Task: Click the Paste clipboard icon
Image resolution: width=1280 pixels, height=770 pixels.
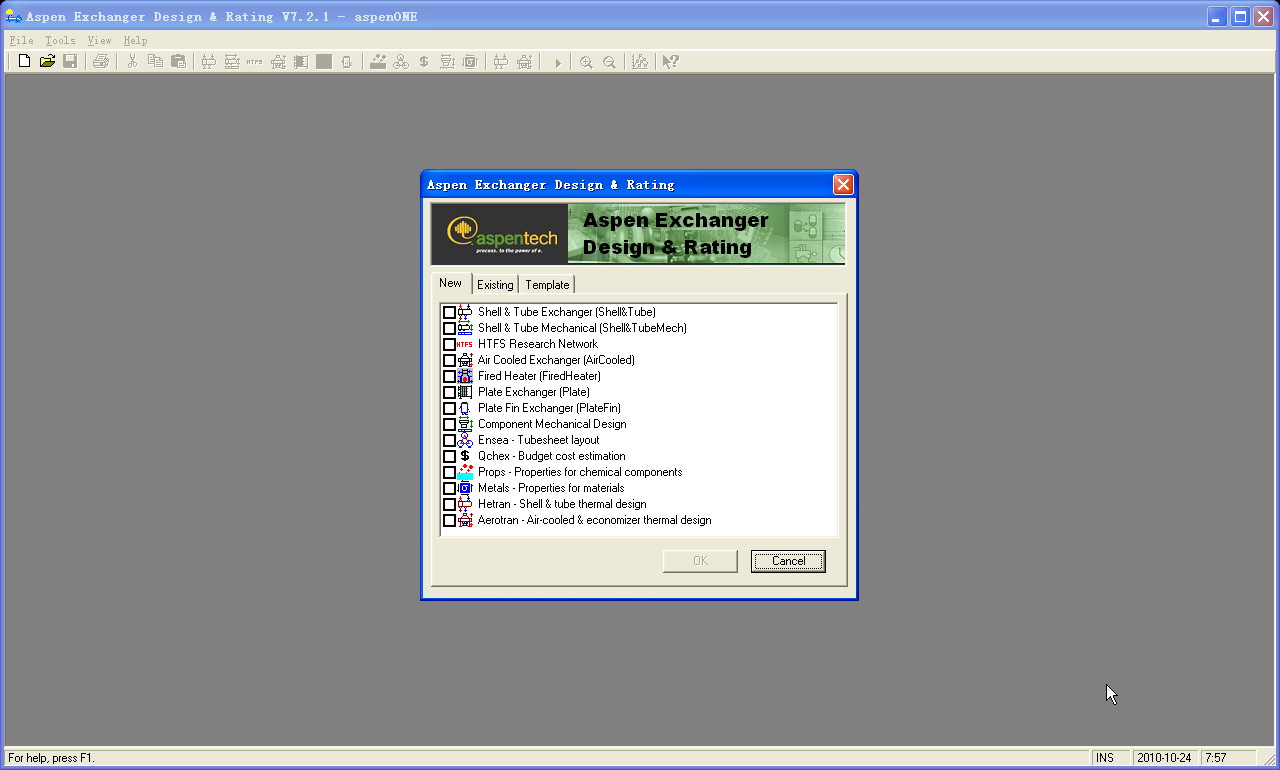Action: 178,62
